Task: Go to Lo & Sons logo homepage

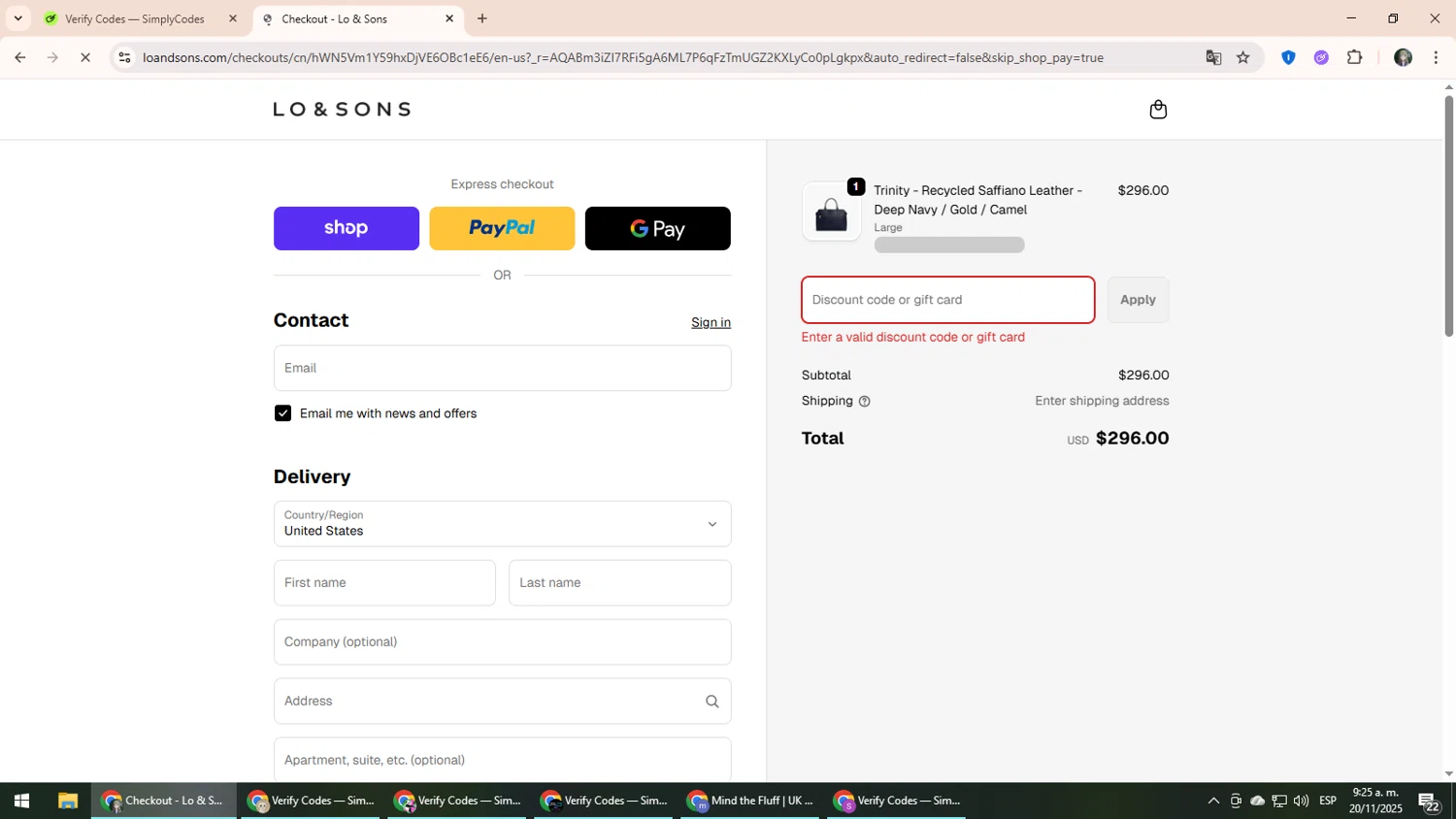Action: pyautogui.click(x=342, y=110)
